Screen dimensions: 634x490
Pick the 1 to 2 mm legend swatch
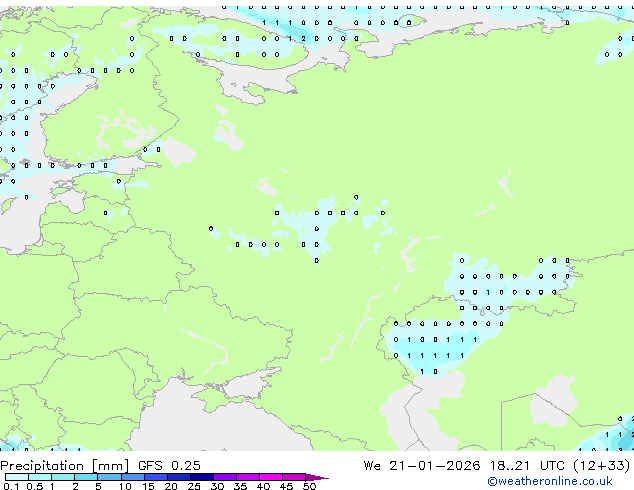click(63, 477)
